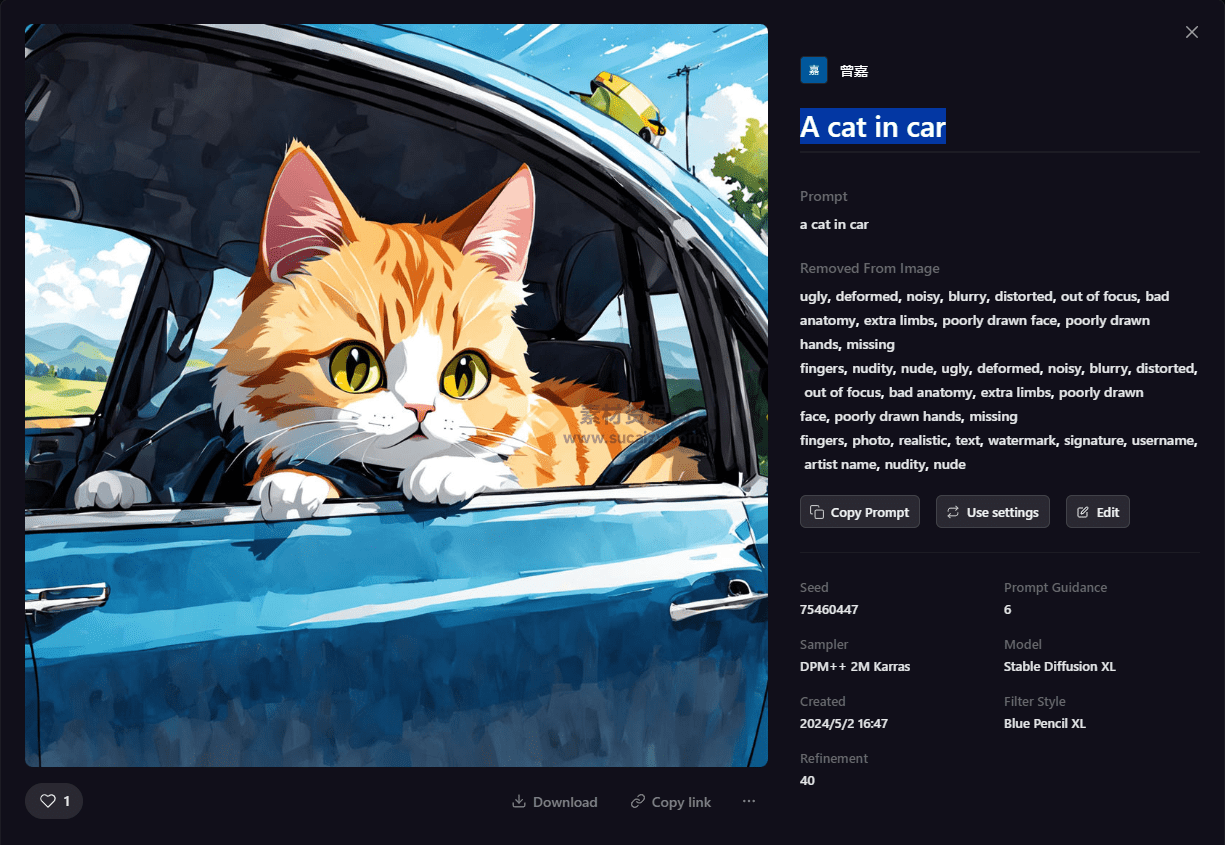Image resolution: width=1225 pixels, height=845 pixels.
Task: Click the Refinement value 40
Action: click(808, 780)
